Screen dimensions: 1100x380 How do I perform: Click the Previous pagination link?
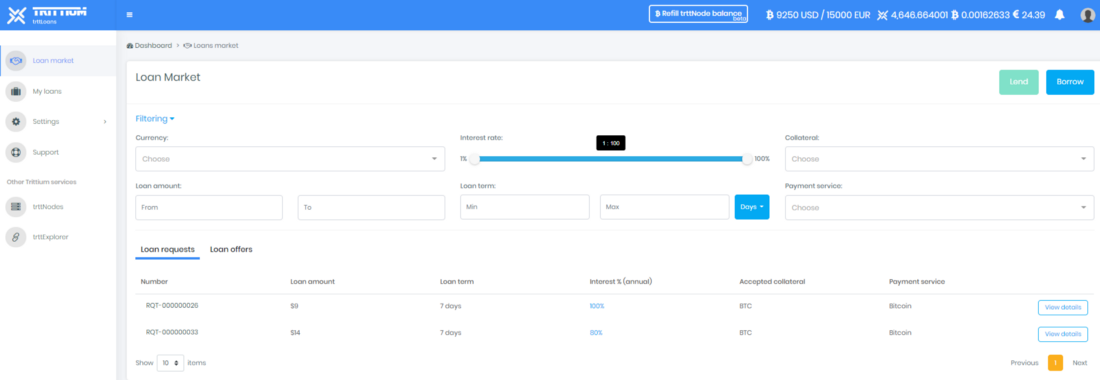point(1024,363)
